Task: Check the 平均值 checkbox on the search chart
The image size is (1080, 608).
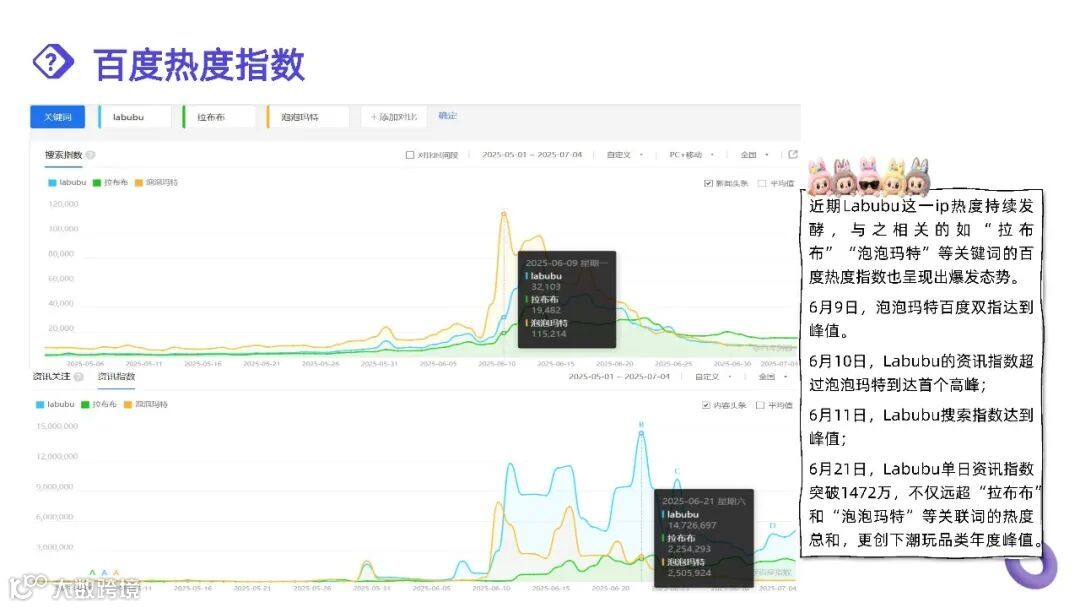Action: tap(762, 182)
